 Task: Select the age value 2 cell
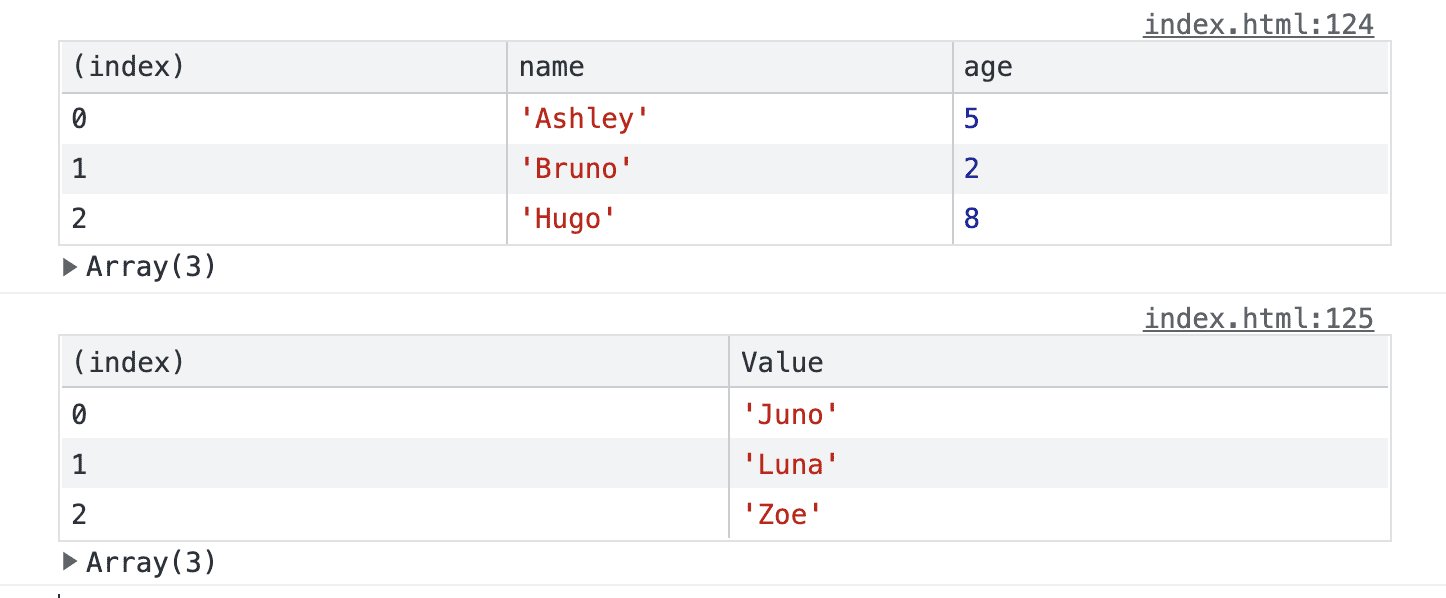coord(1171,169)
